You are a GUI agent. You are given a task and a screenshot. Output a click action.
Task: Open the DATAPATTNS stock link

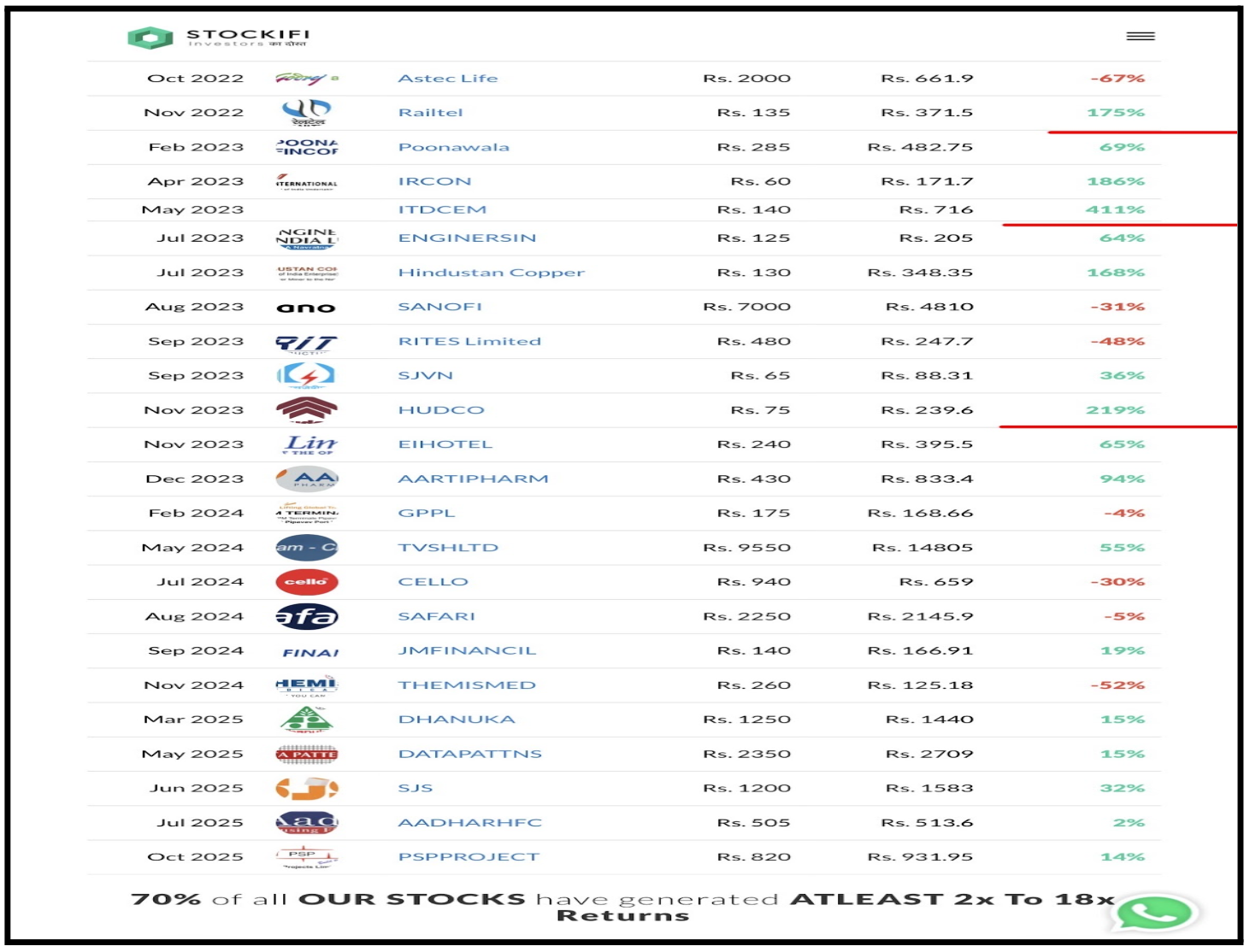[470, 754]
